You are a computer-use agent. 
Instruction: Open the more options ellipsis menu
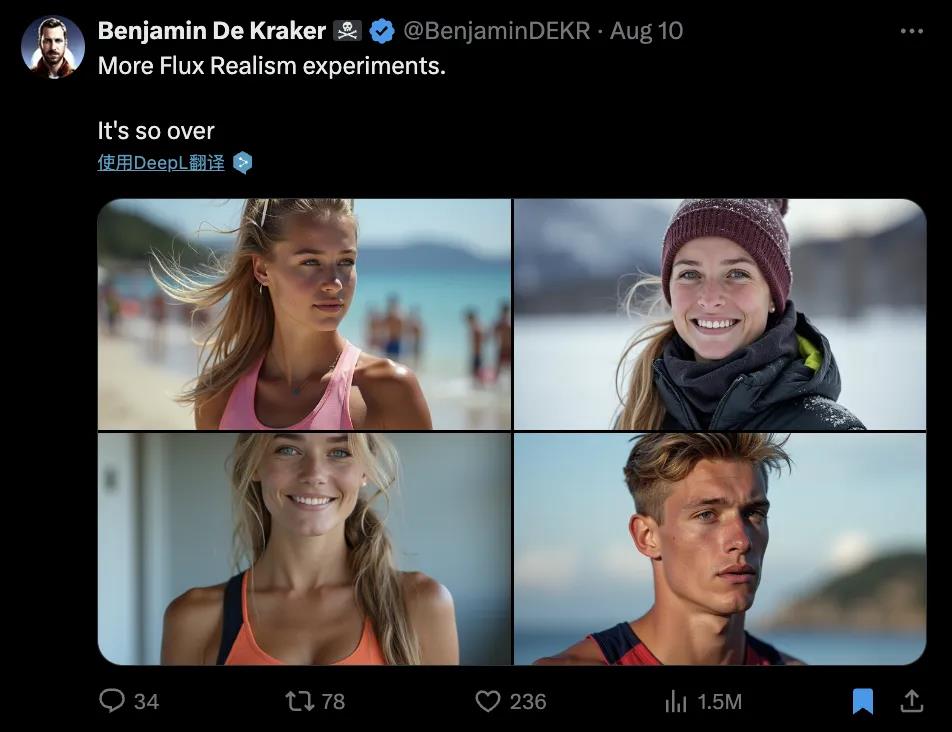point(911,31)
